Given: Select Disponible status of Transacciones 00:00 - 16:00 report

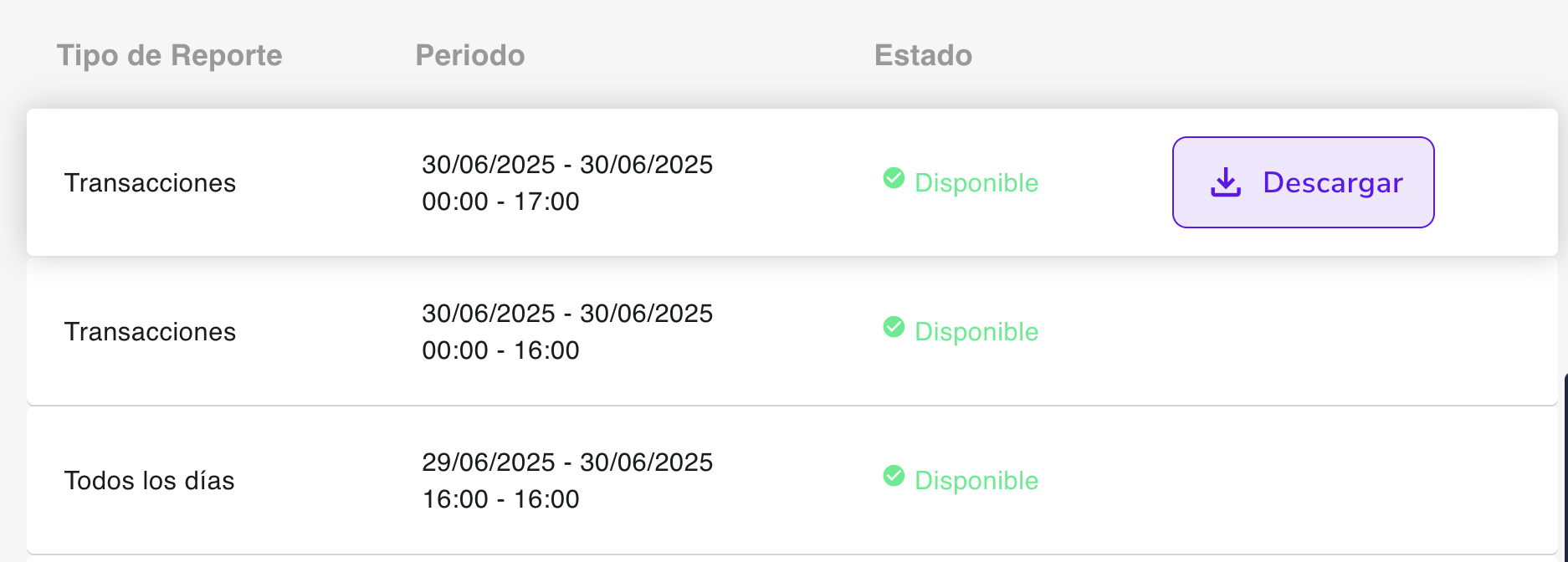Looking at the screenshot, I should point(976,332).
